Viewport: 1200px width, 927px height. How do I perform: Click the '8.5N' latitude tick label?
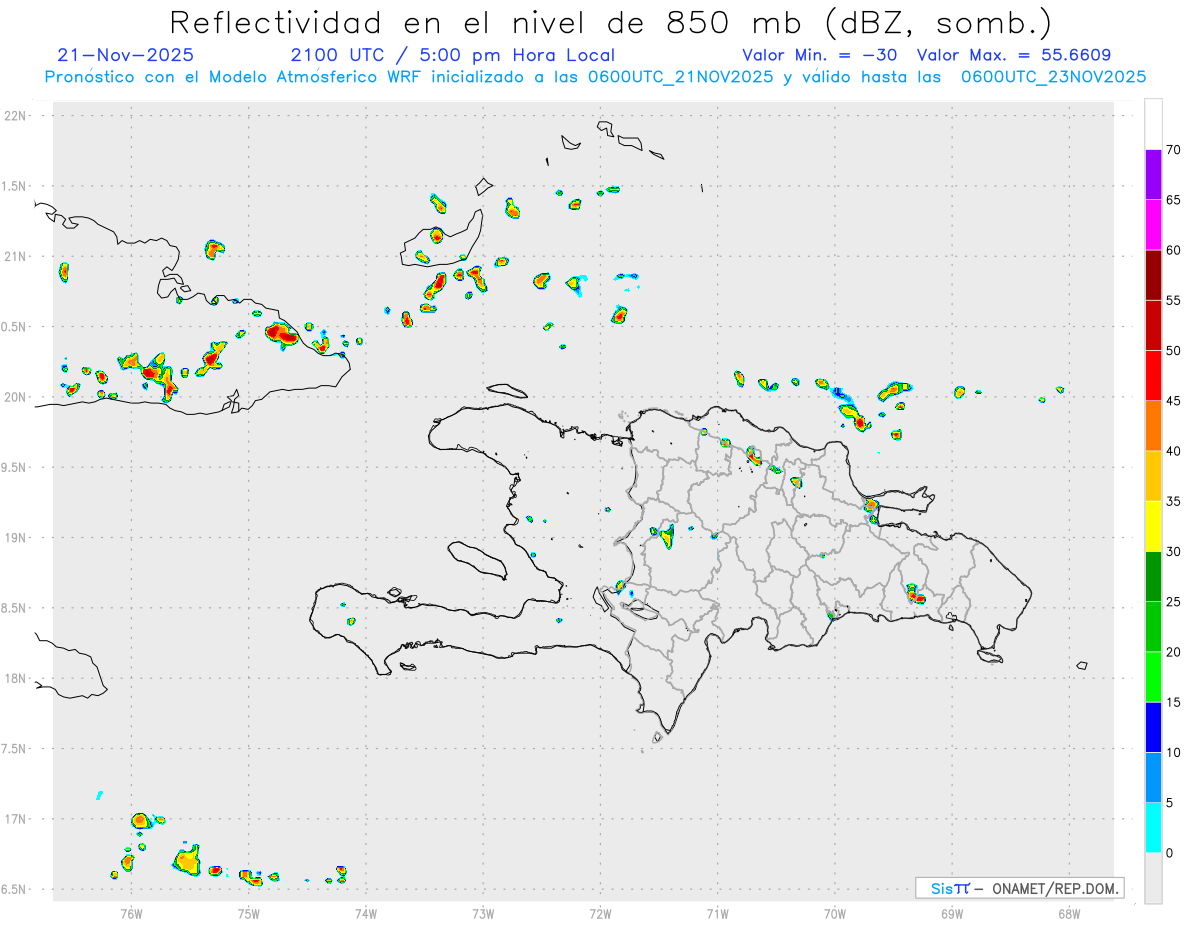point(15,608)
